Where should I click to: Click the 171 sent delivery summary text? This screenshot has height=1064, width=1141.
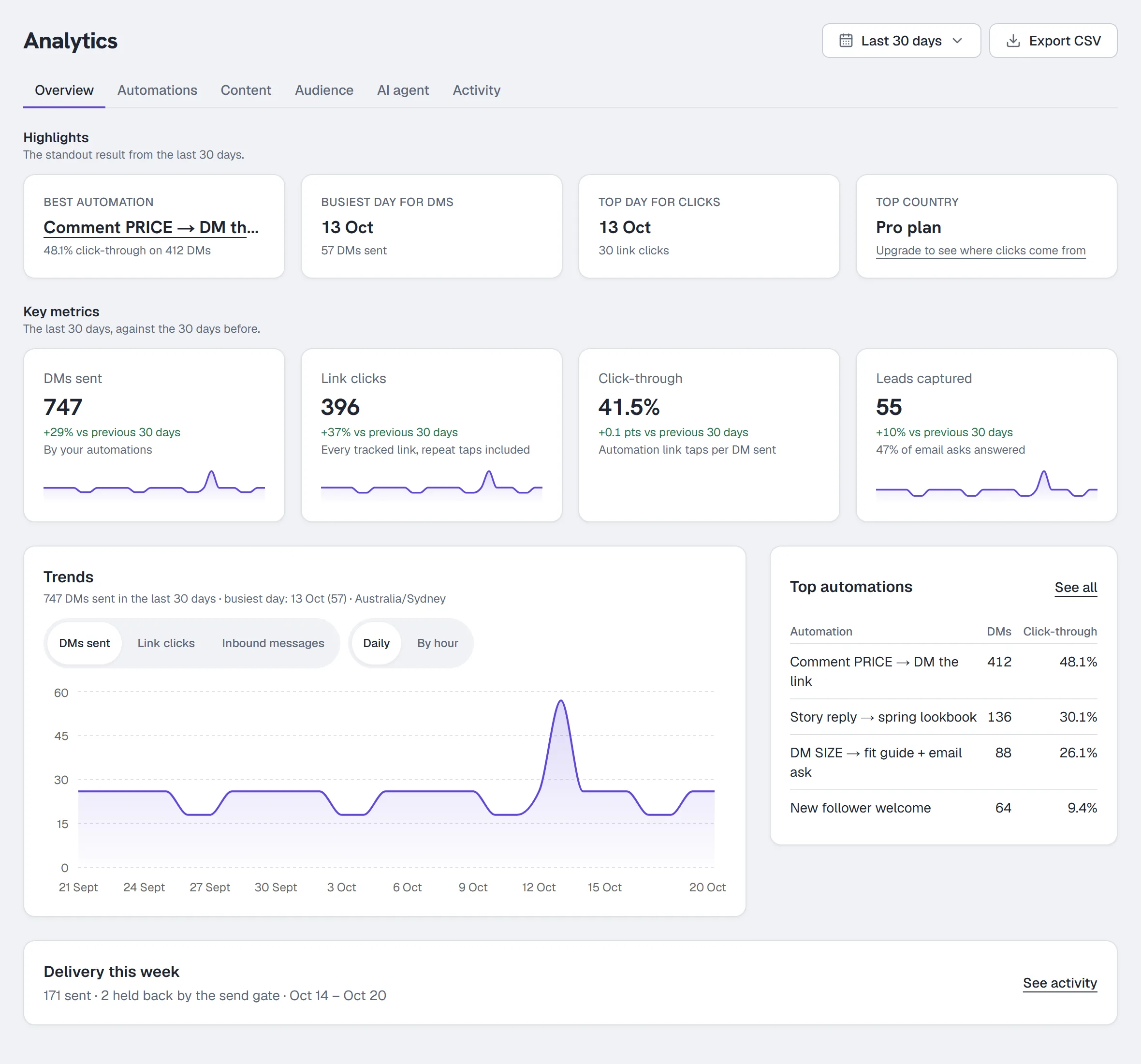[215, 995]
